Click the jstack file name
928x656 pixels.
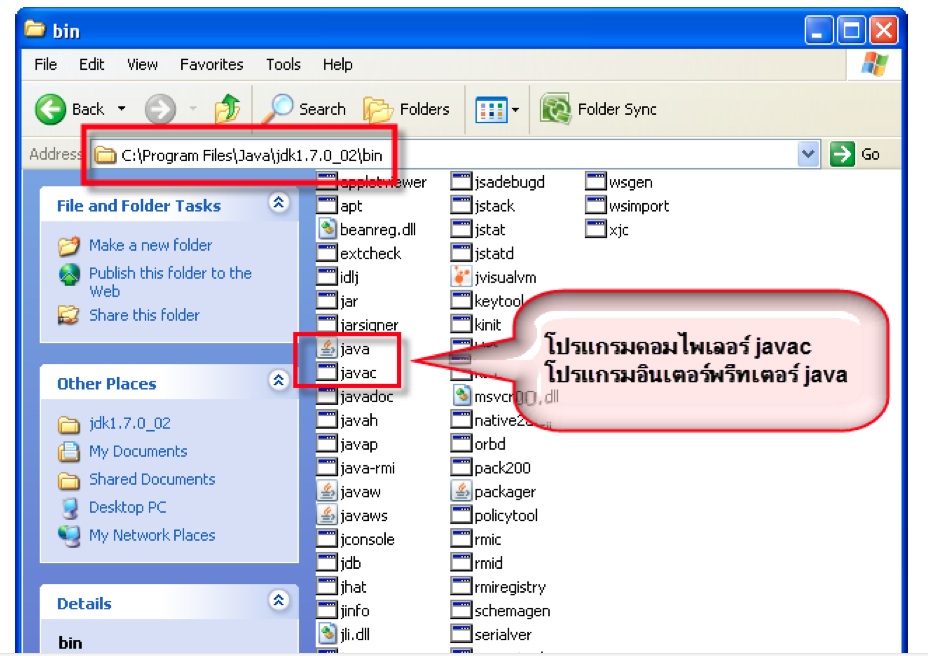494,206
